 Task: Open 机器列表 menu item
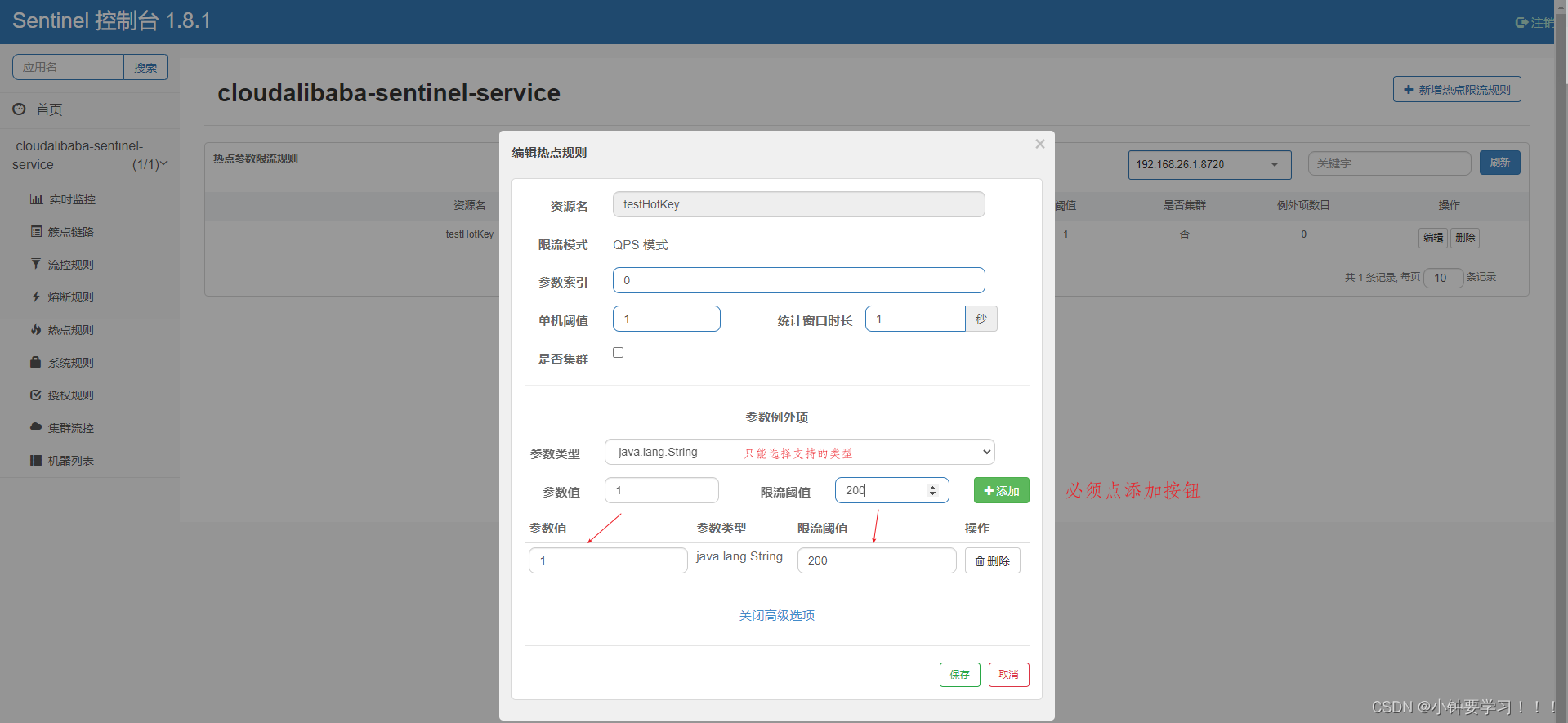[x=71, y=461]
